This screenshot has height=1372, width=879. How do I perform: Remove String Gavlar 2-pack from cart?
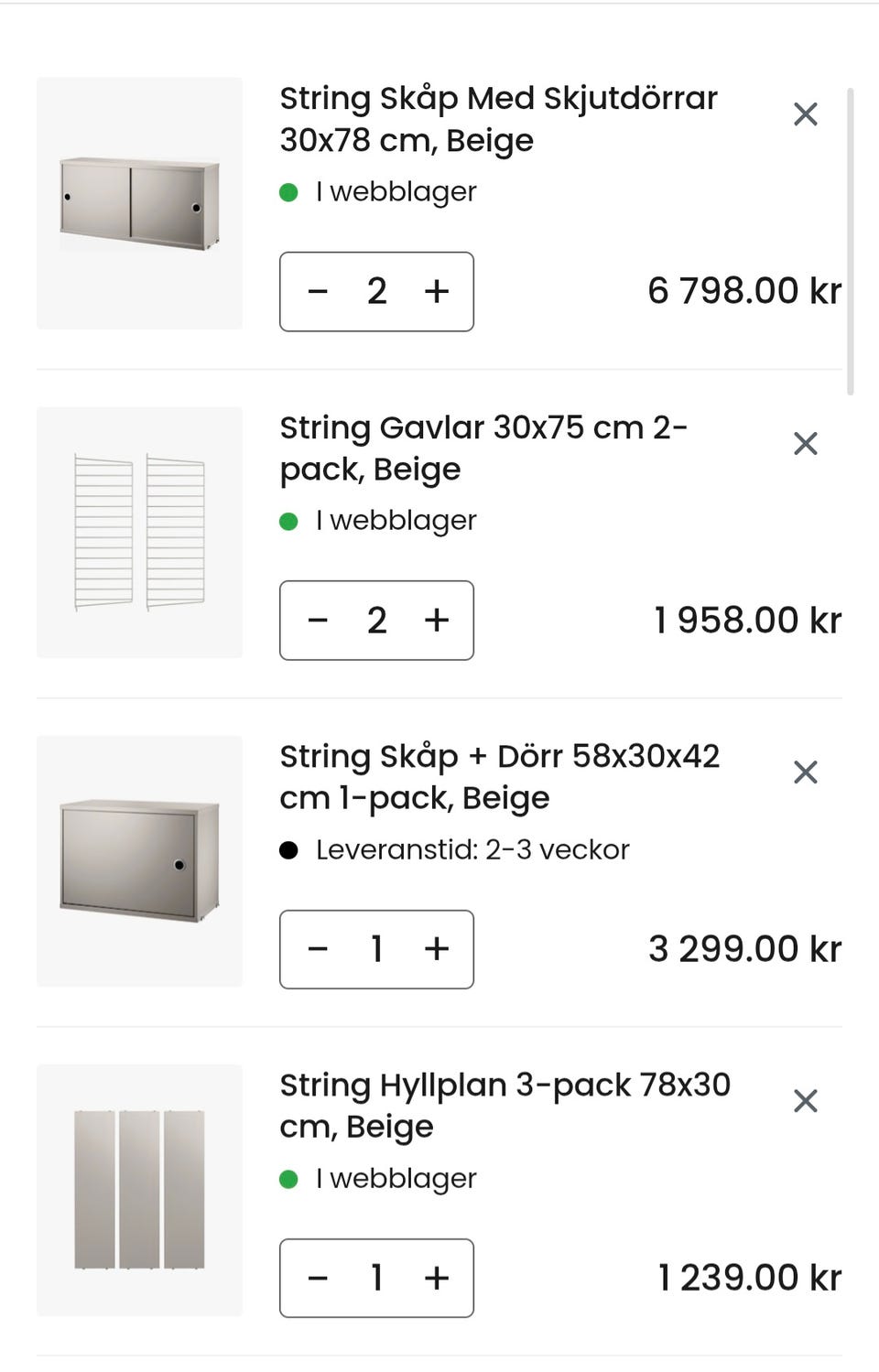pyautogui.click(x=805, y=444)
